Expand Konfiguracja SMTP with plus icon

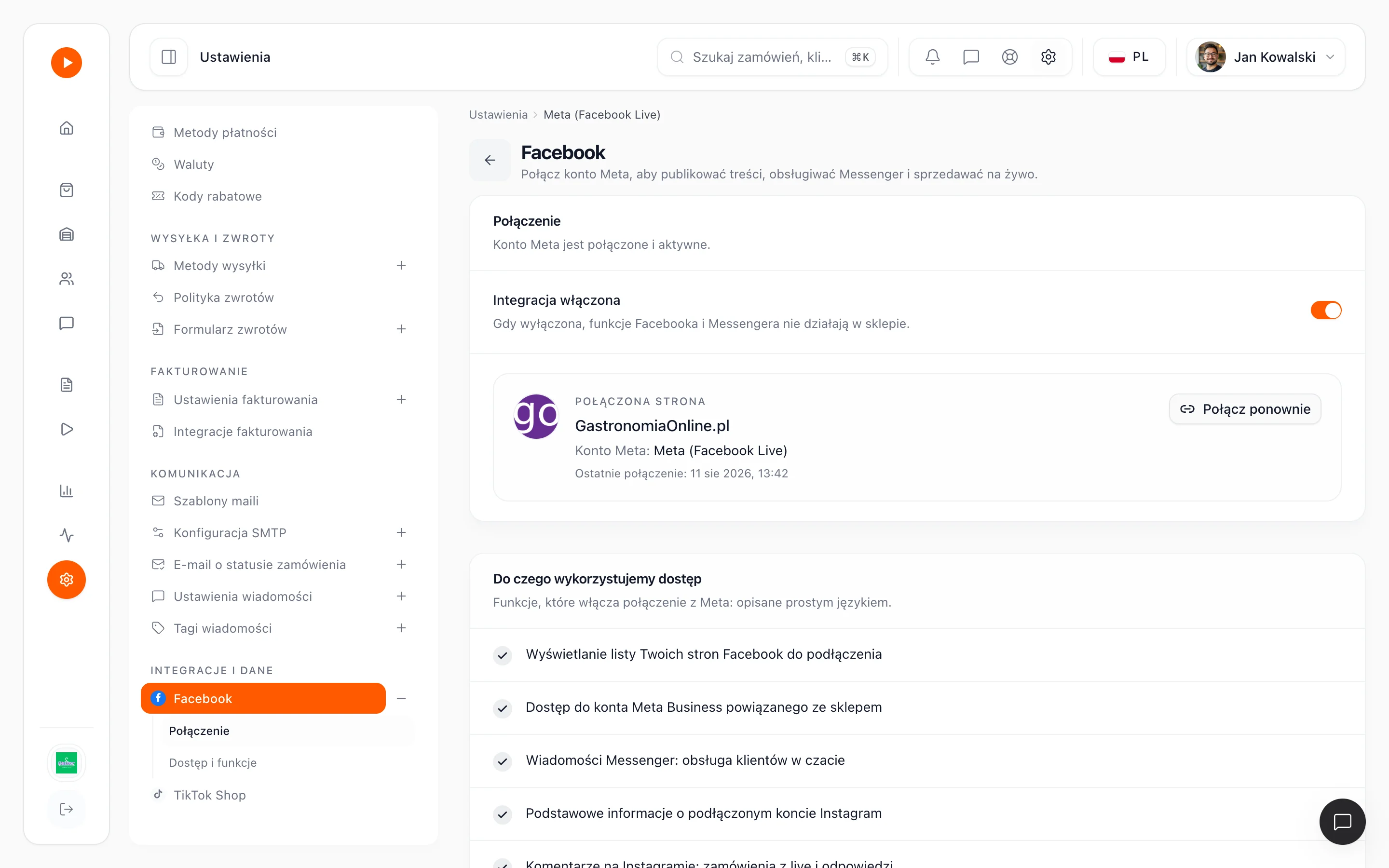(x=401, y=532)
